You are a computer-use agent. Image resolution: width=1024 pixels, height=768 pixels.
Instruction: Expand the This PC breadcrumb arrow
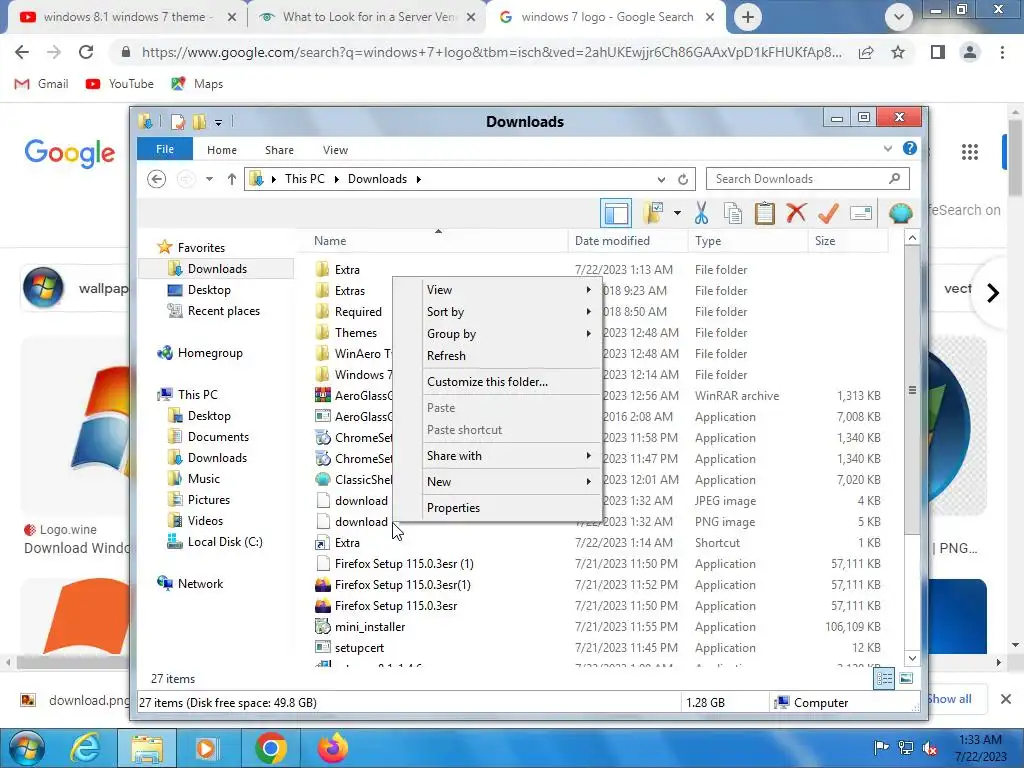tap(337, 180)
